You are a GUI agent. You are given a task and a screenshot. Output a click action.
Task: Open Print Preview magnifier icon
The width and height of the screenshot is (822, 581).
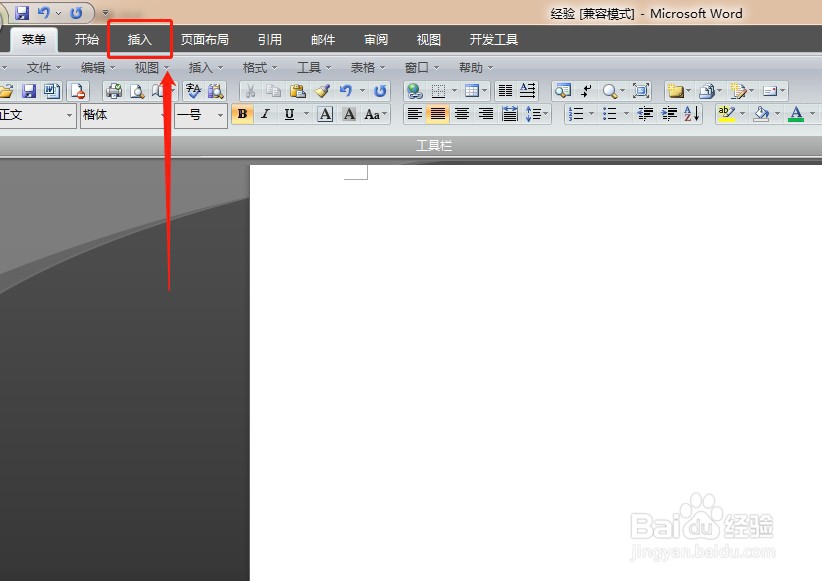137,91
